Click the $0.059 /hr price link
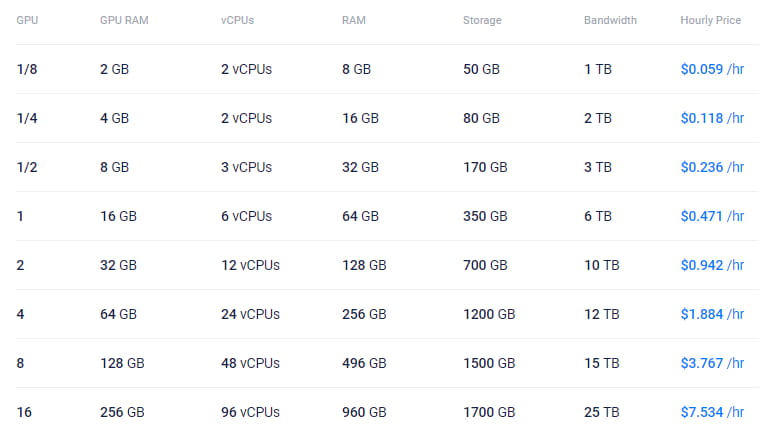775x445 pixels. coord(712,69)
